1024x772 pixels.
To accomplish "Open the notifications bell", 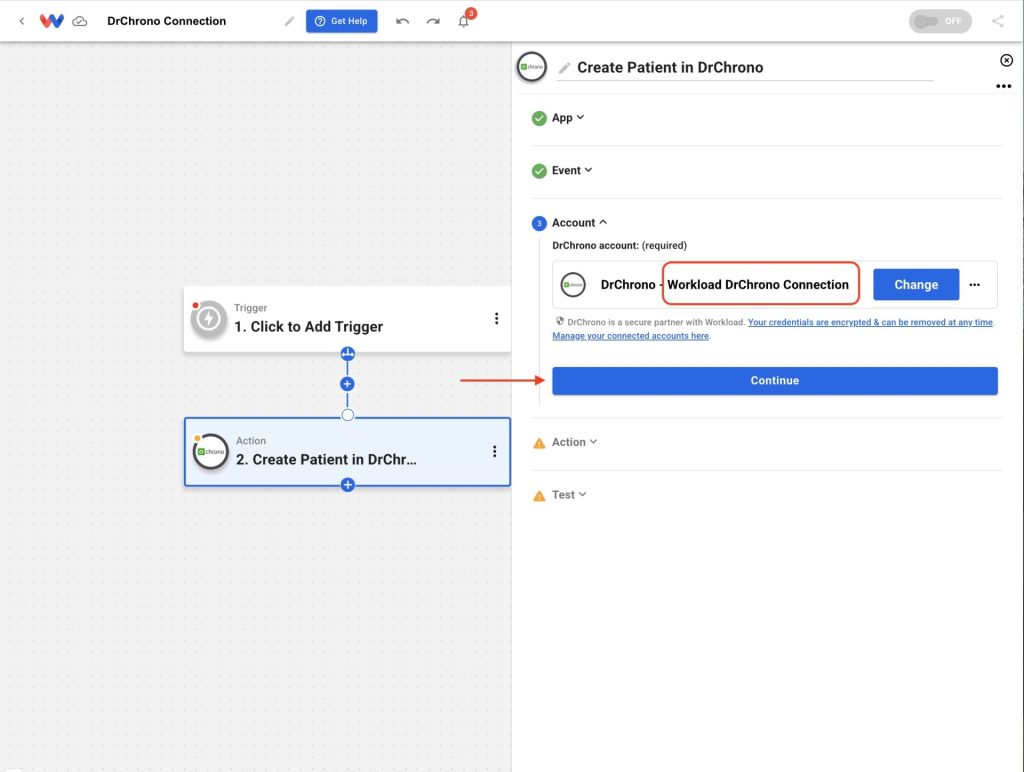I will (464, 21).
